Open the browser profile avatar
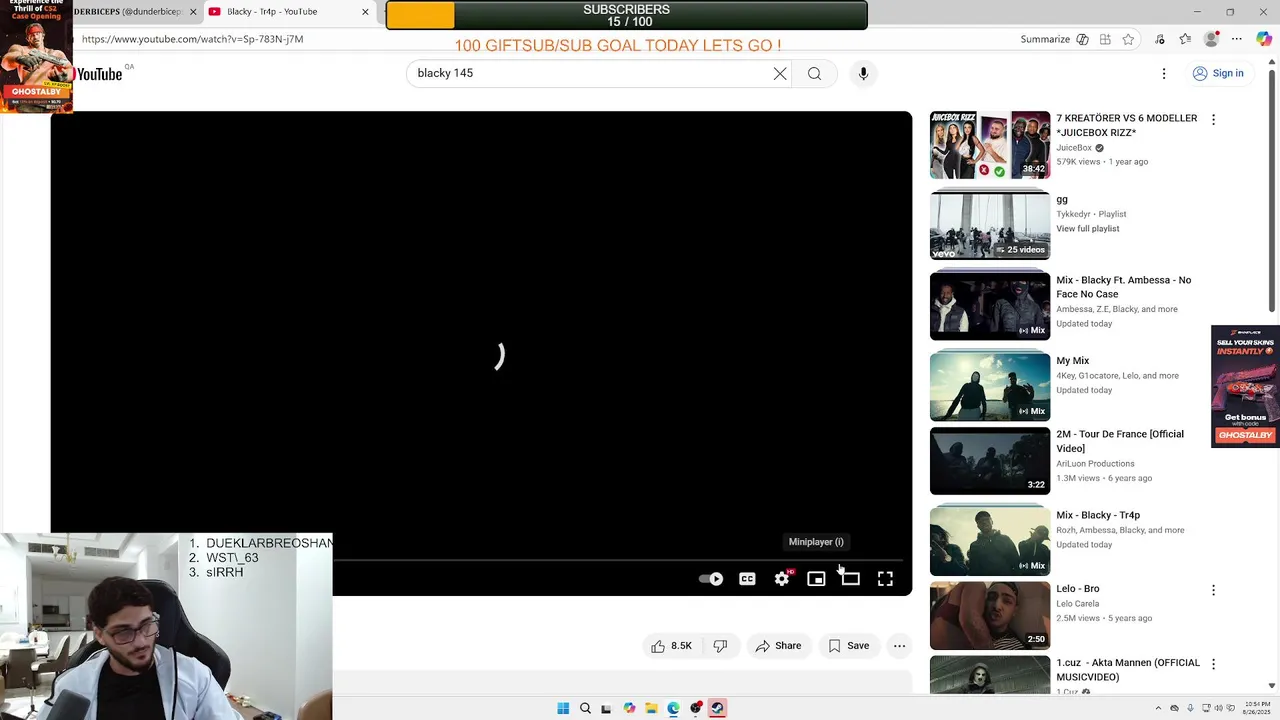The width and height of the screenshot is (1280, 720). pyautogui.click(x=1211, y=39)
